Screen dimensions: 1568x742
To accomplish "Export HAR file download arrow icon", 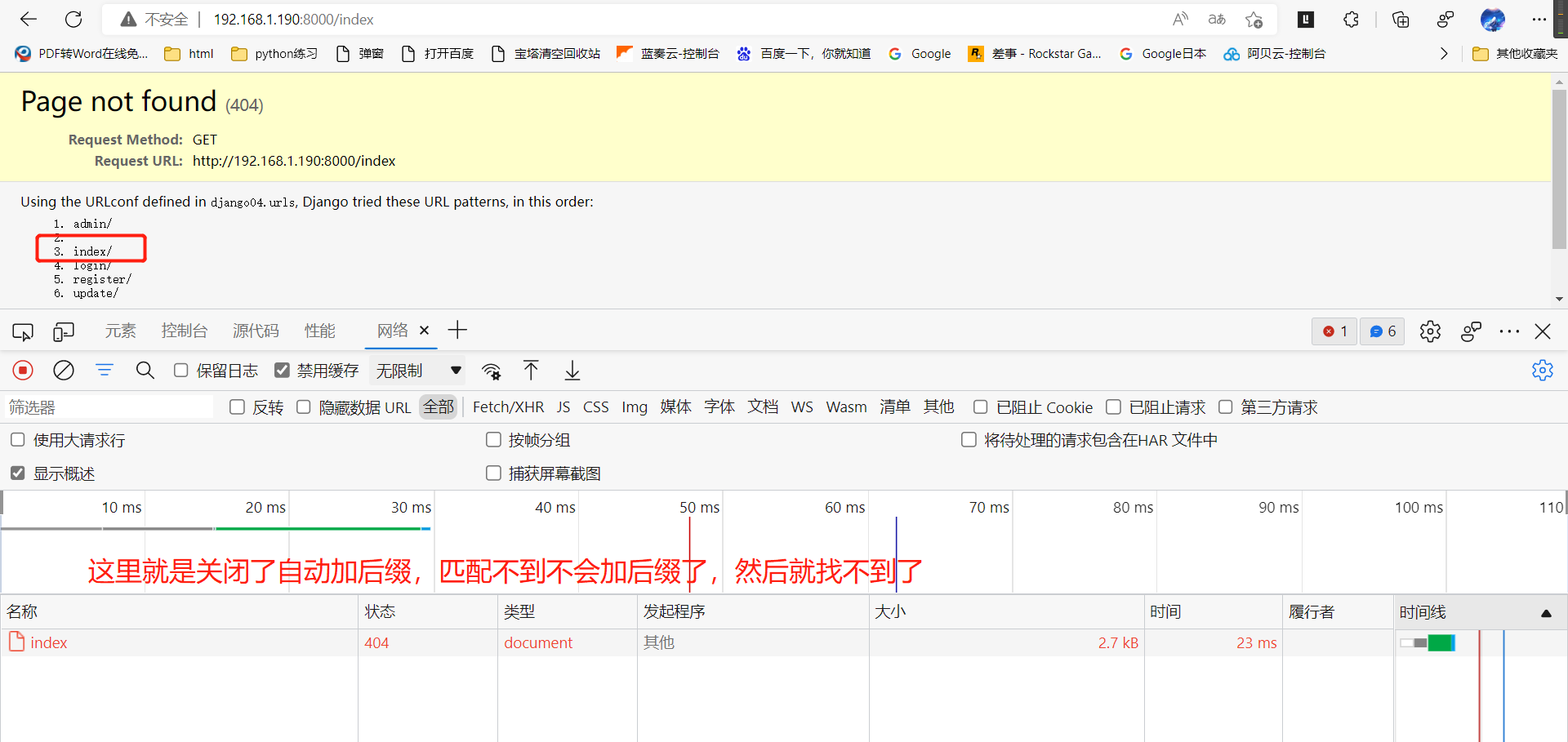I will [572, 371].
